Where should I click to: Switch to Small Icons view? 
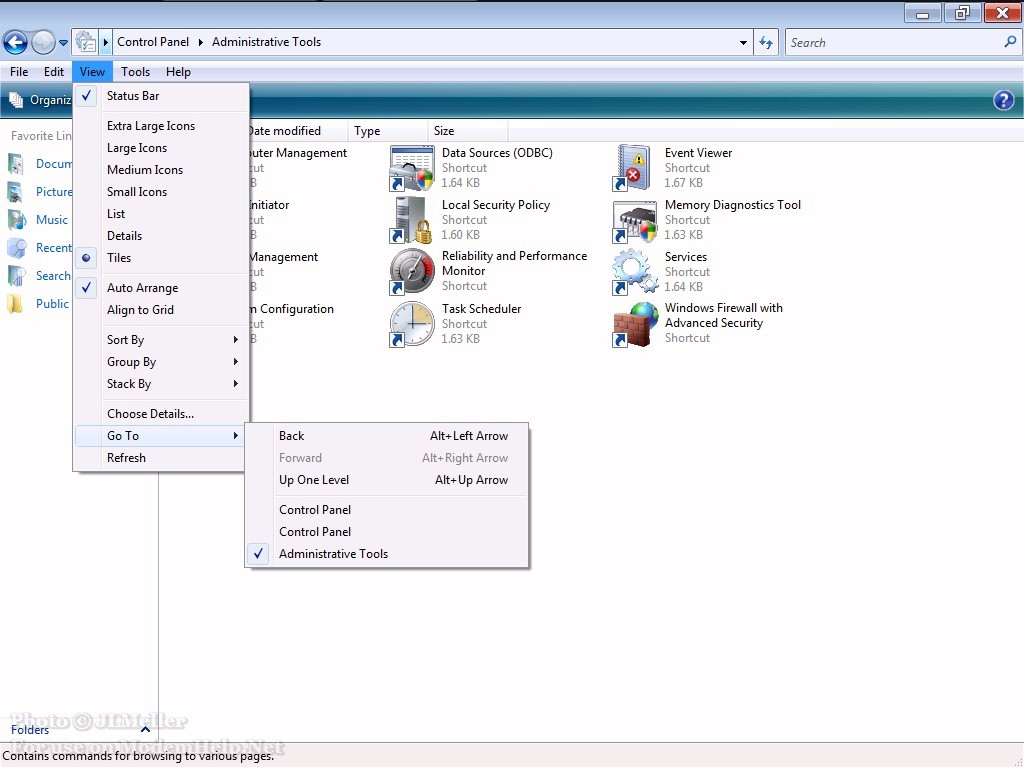pyautogui.click(x=162, y=192)
